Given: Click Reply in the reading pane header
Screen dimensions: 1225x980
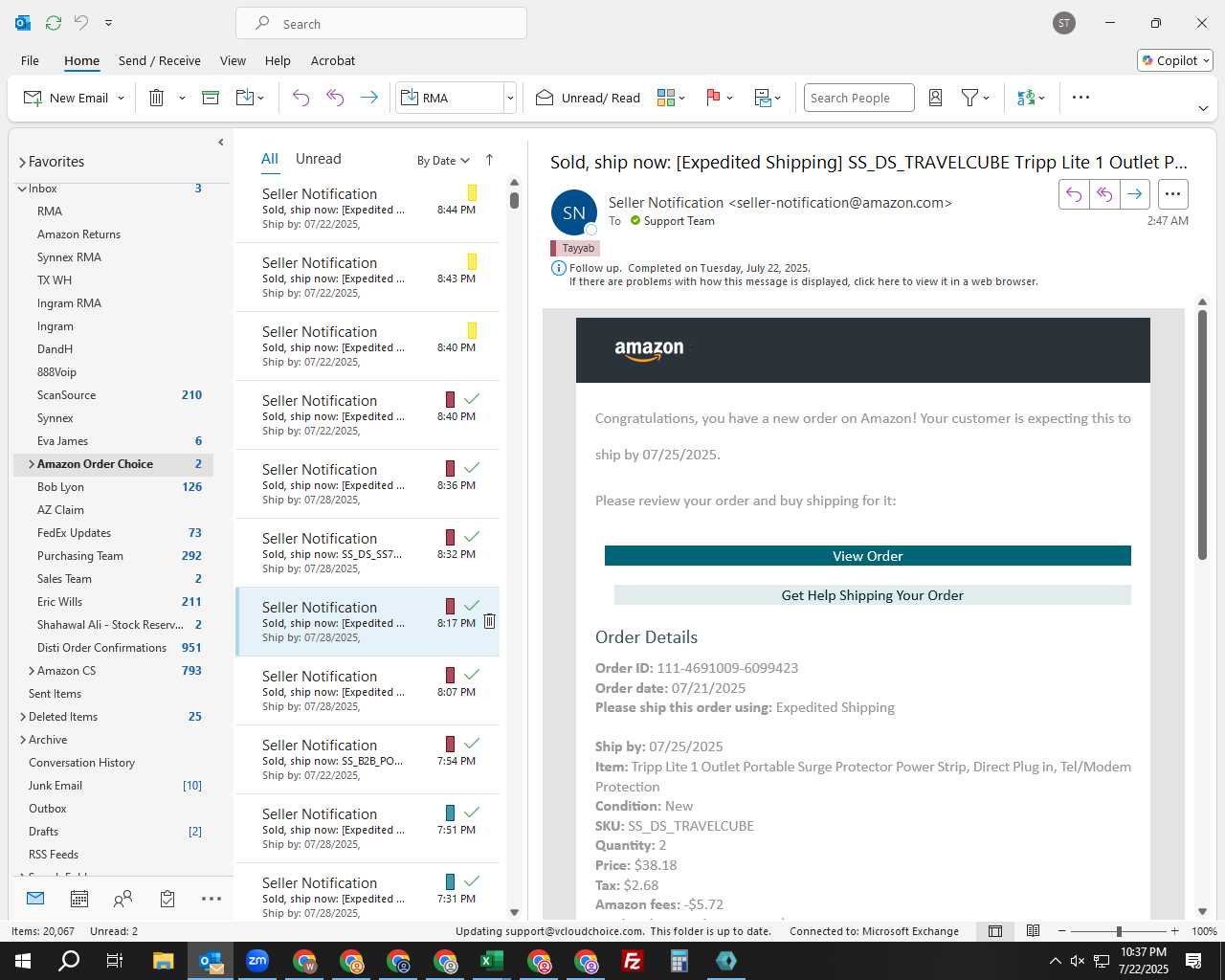Looking at the screenshot, I should pos(1074,194).
